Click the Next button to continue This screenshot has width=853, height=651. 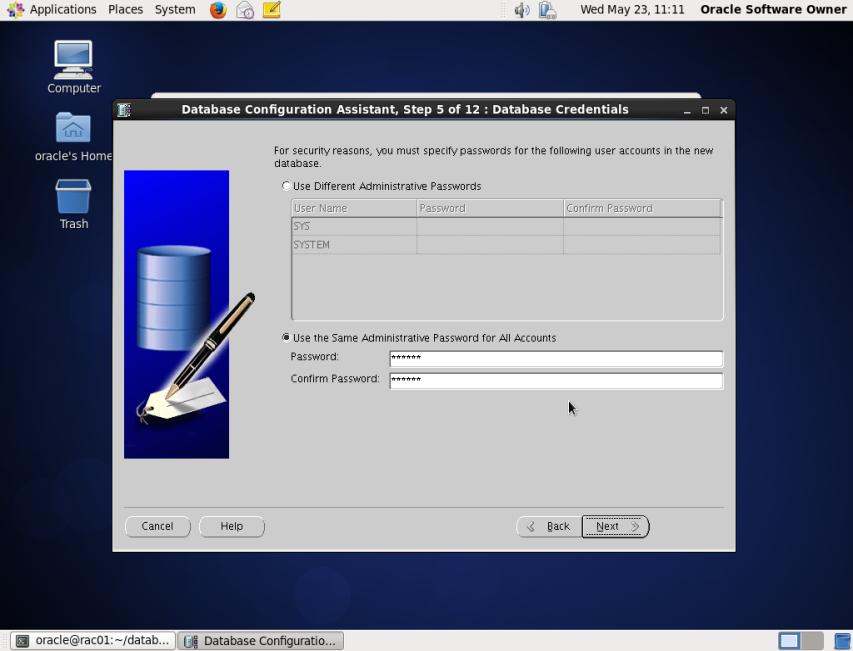613,526
